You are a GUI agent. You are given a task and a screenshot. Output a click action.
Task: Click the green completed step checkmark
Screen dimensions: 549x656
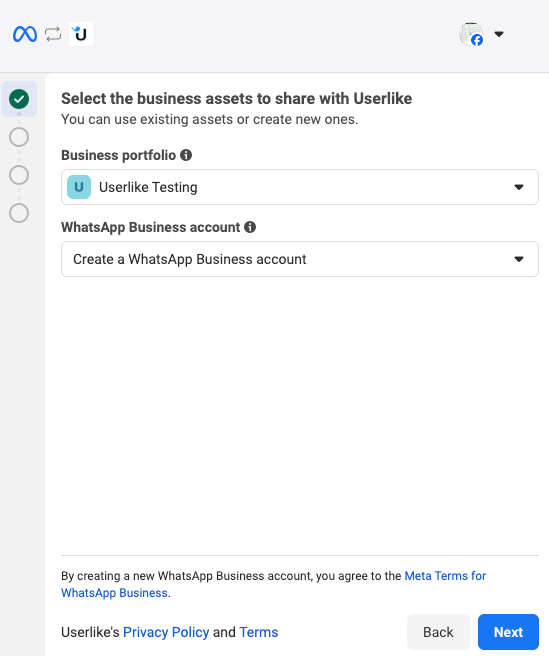point(19,99)
